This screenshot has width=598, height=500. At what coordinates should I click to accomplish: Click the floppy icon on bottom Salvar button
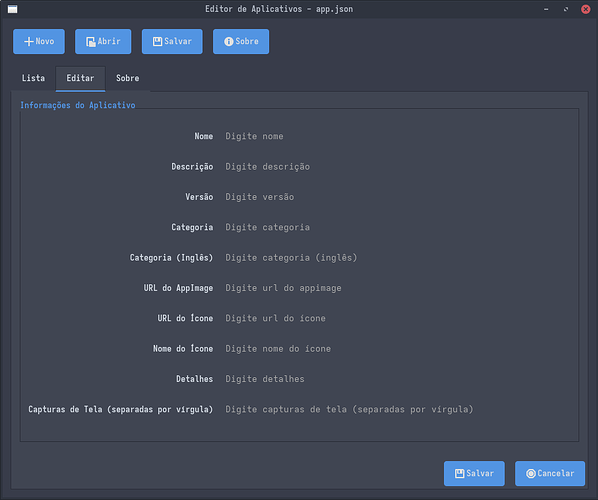[x=460, y=473]
